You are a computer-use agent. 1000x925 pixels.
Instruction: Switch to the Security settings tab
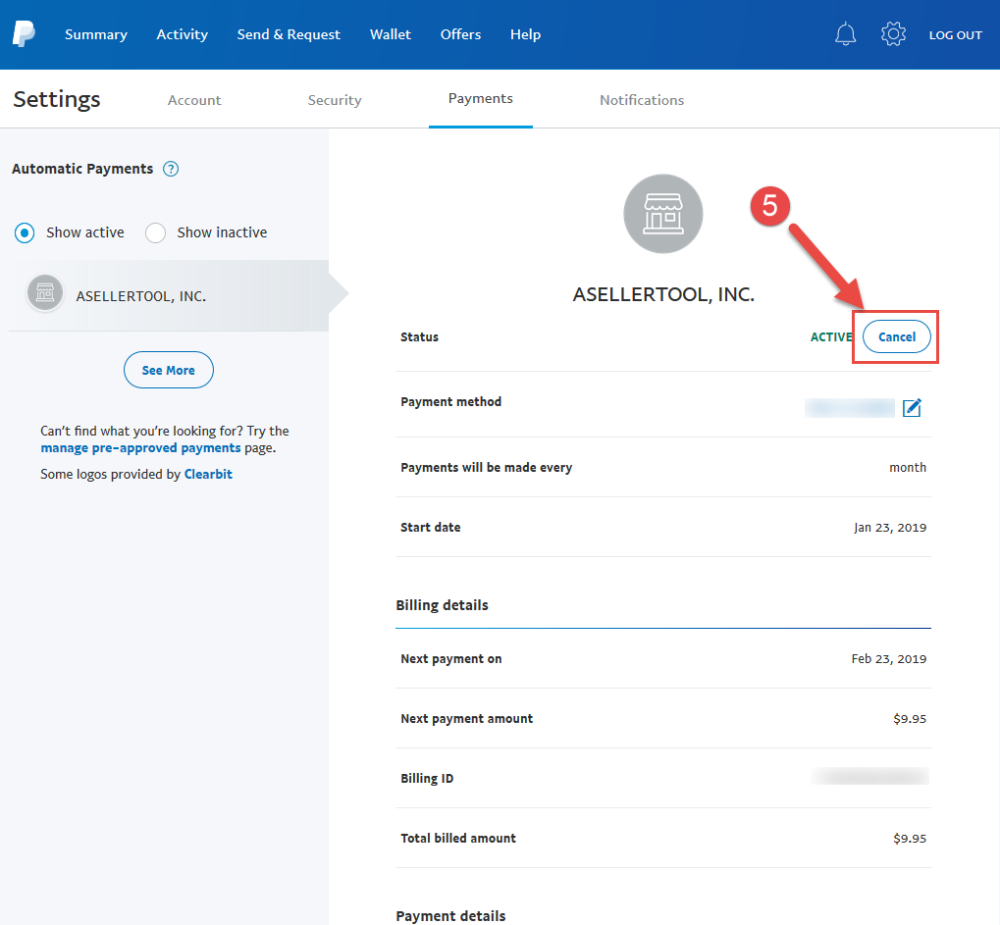(335, 100)
